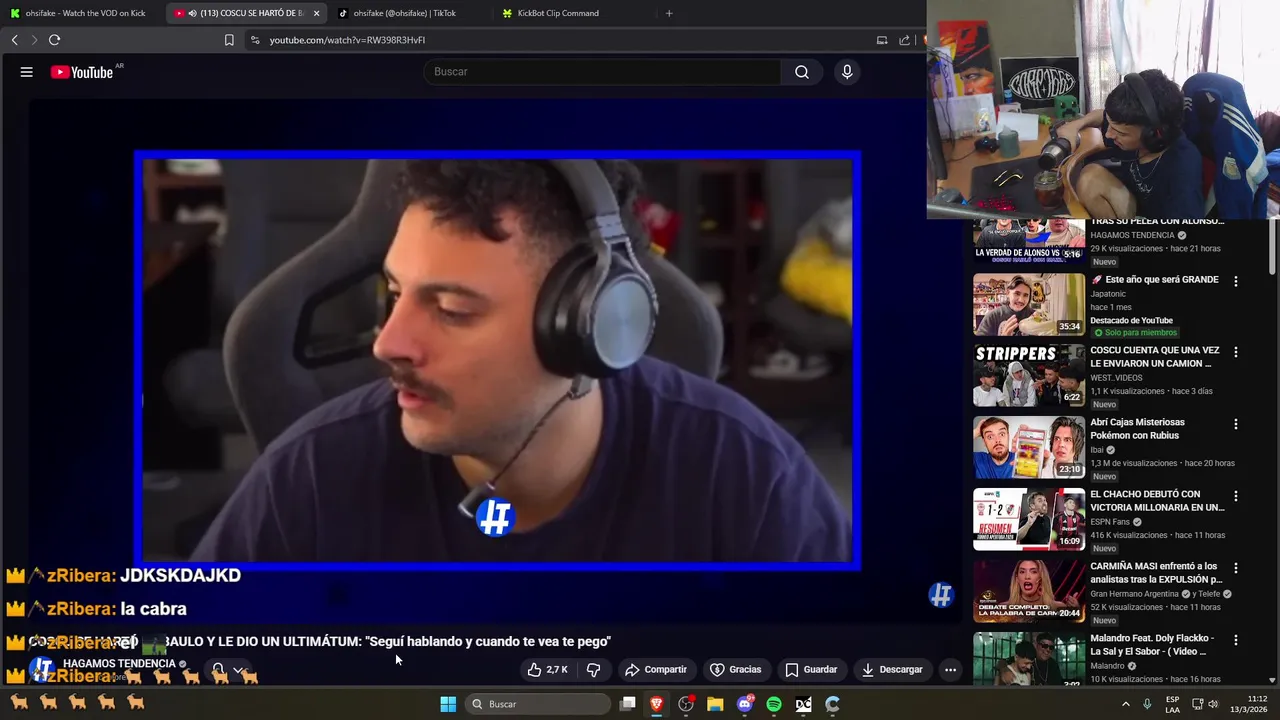This screenshot has height=720, width=1280.
Task: Expand the subscription bell dropdown chevron
Action: pyautogui.click(x=239, y=670)
